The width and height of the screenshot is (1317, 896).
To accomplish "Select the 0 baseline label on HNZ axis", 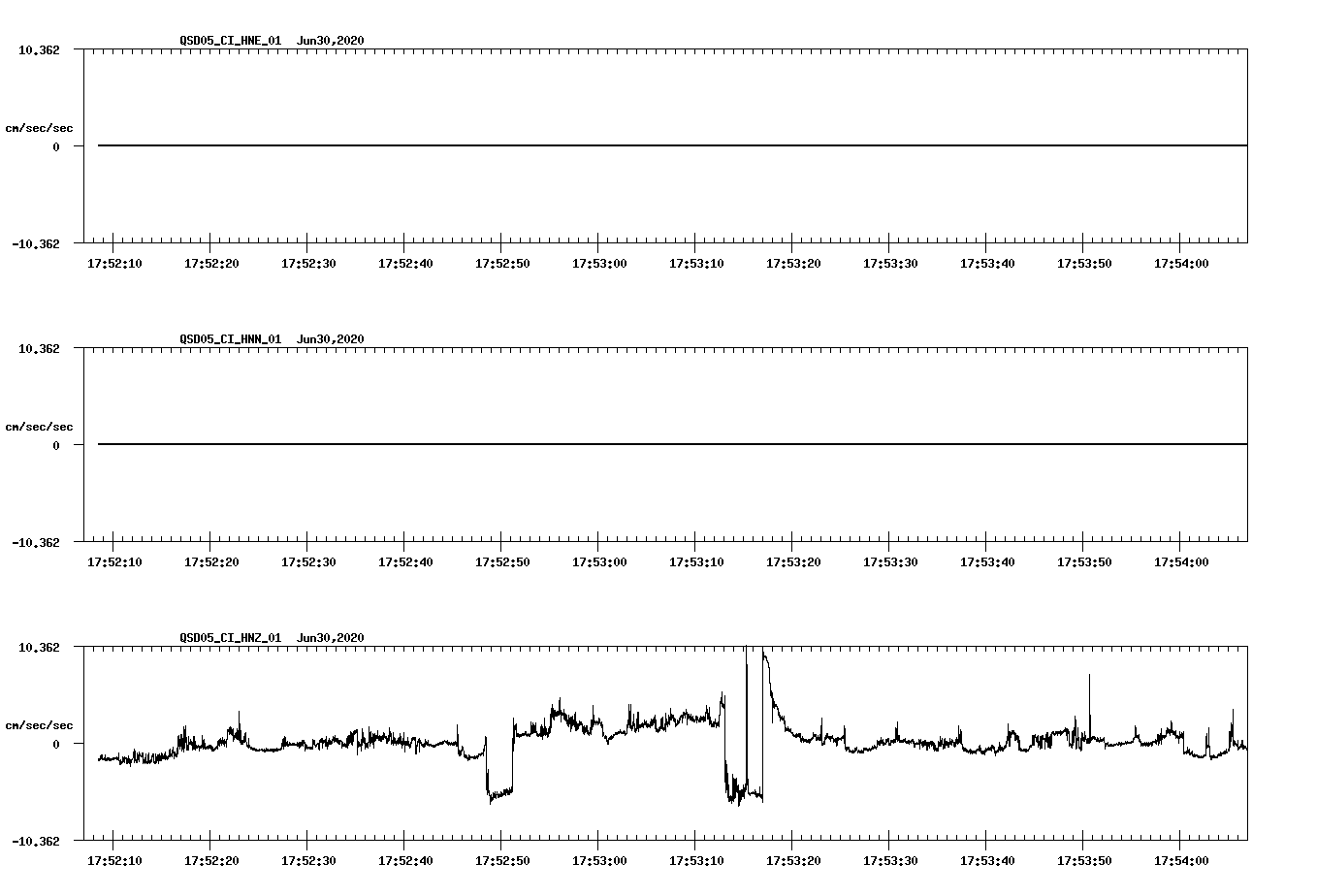I will 56,744.
